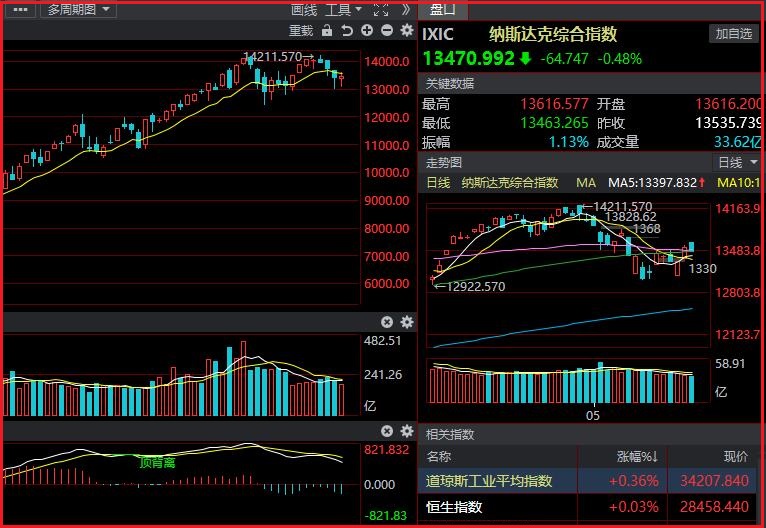
Task: Switch to the 盘口 tab
Action: pos(443,9)
